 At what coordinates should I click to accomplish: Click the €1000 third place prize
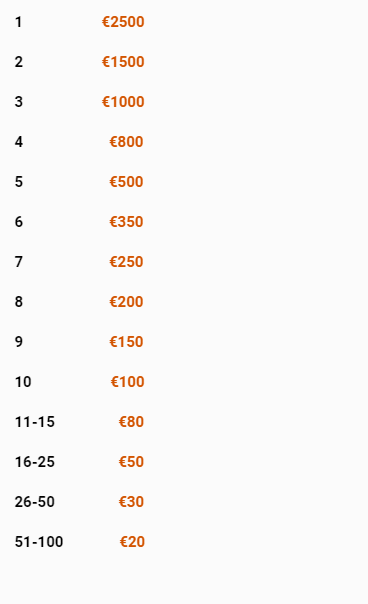pyautogui.click(x=123, y=102)
